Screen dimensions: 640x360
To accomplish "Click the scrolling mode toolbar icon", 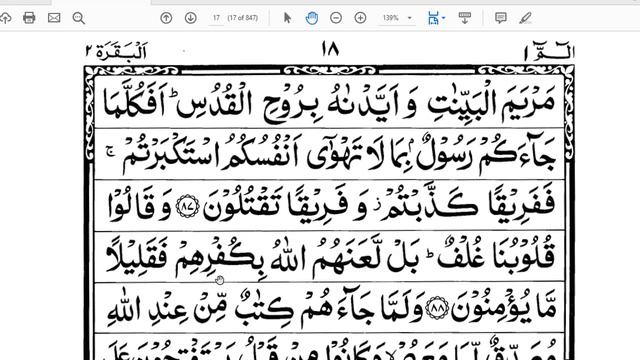I will 464,18.
